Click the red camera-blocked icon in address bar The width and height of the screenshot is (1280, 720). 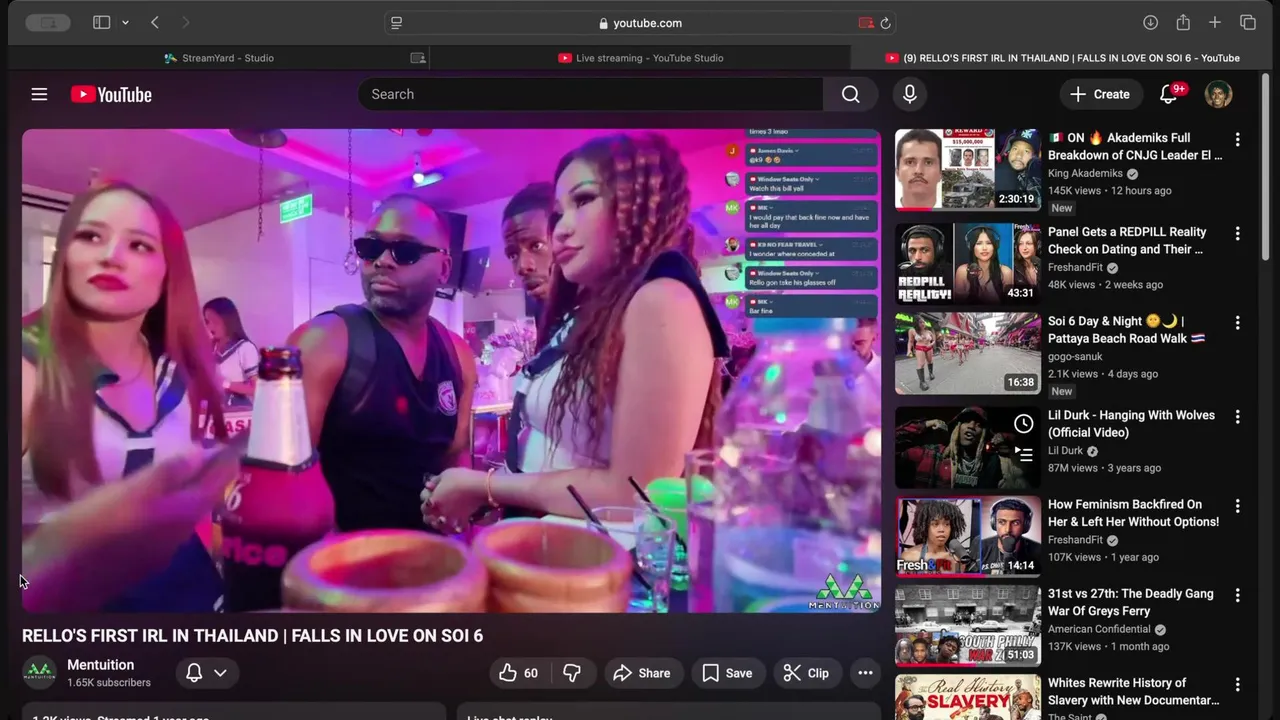[x=866, y=23]
